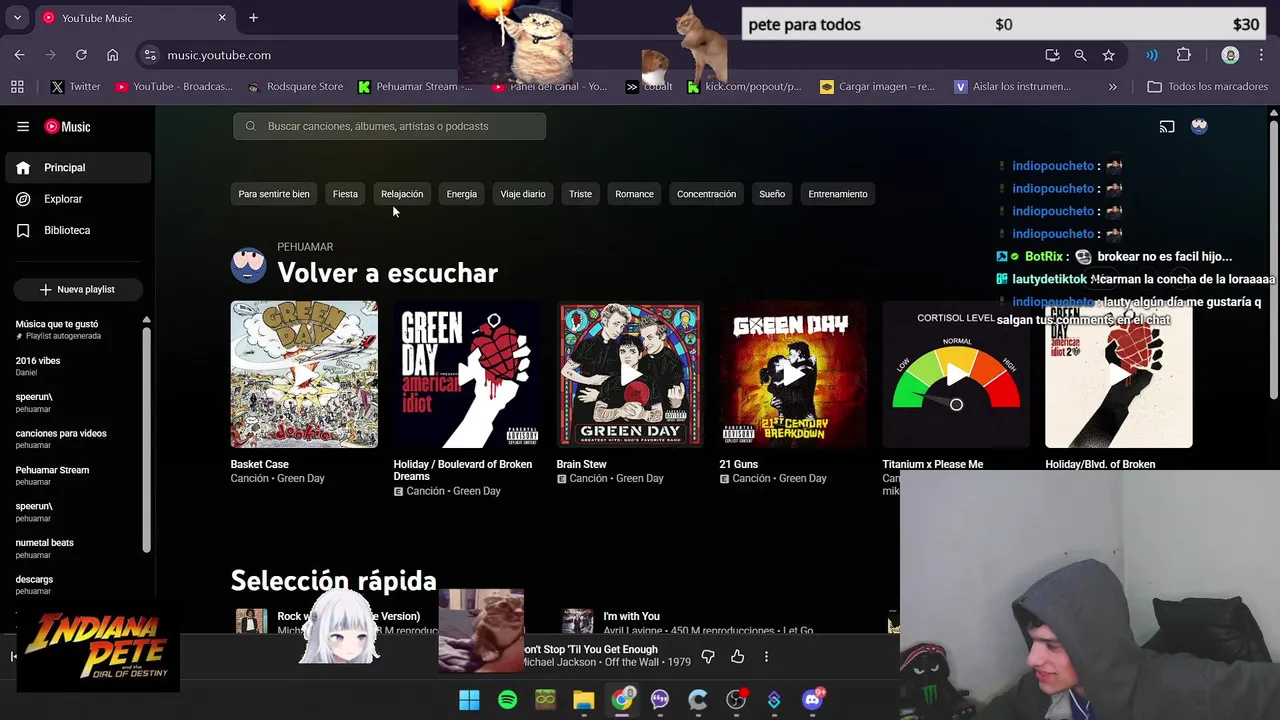The image size is (1280, 720).
Task: Click the YouTube Music logo
Action: coord(67,126)
